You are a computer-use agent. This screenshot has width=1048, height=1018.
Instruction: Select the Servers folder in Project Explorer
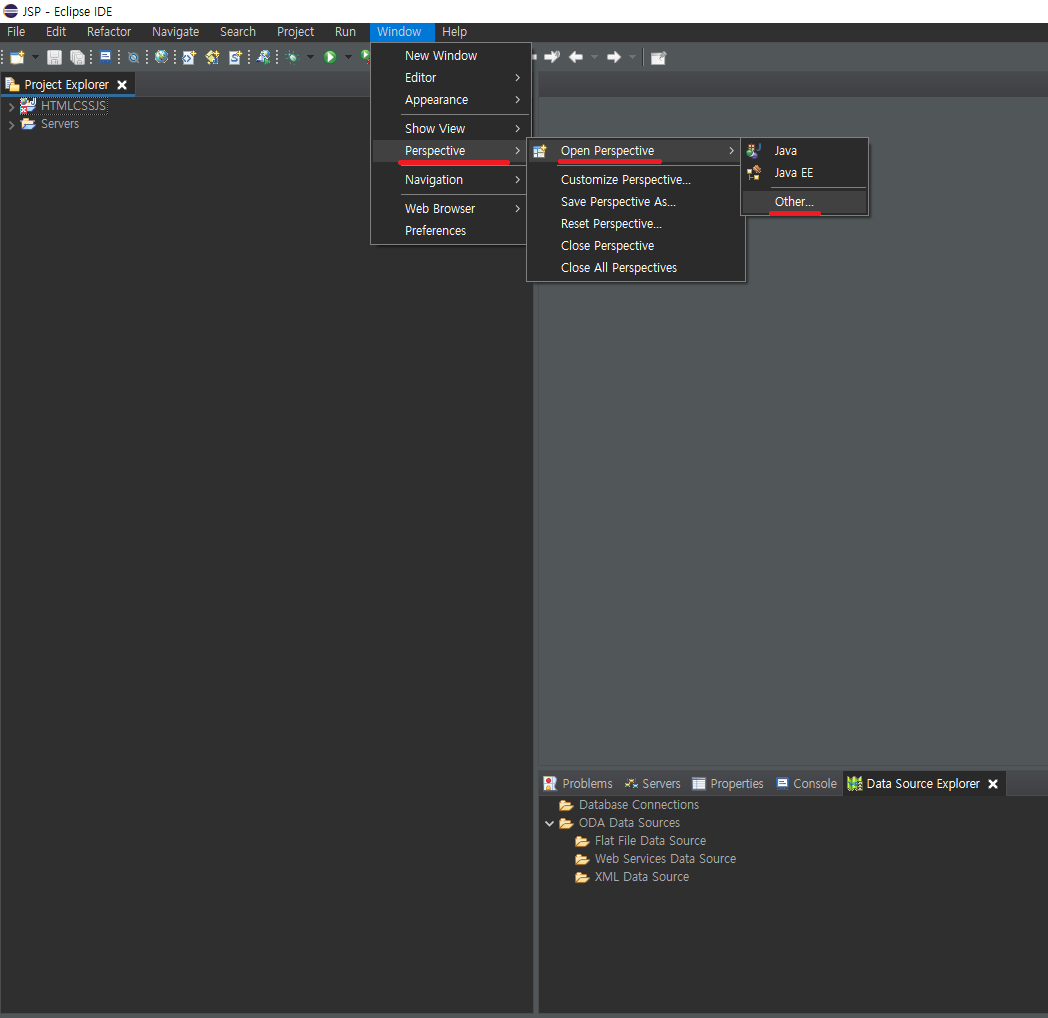(x=59, y=124)
